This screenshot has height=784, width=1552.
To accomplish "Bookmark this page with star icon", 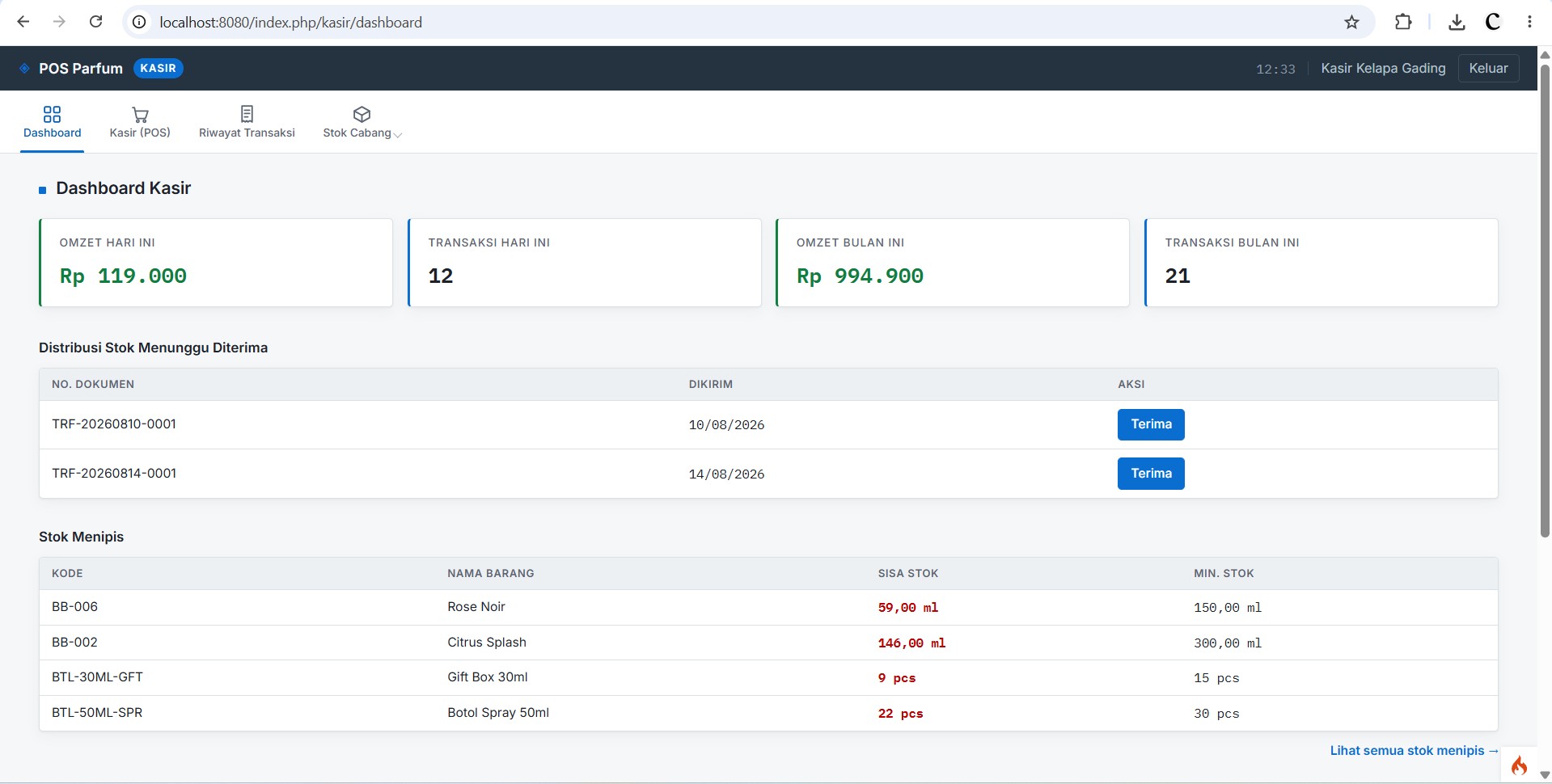I will 1351,22.
